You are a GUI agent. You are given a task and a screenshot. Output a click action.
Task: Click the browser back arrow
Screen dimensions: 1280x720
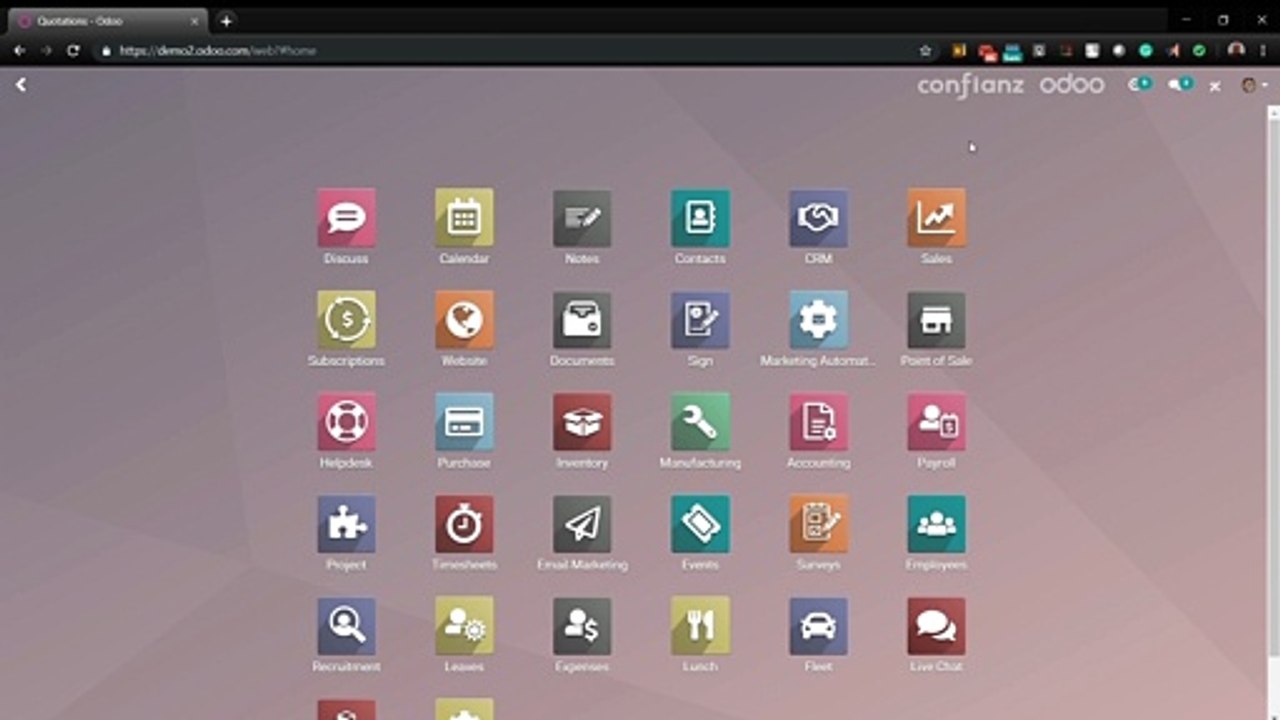click(x=20, y=50)
